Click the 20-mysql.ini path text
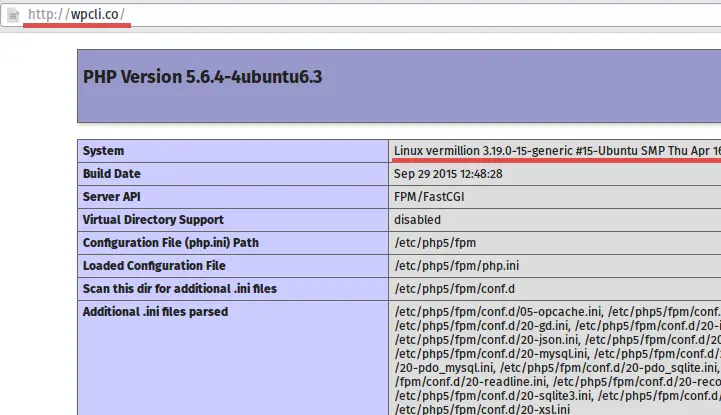The image size is (721, 415). point(491,354)
